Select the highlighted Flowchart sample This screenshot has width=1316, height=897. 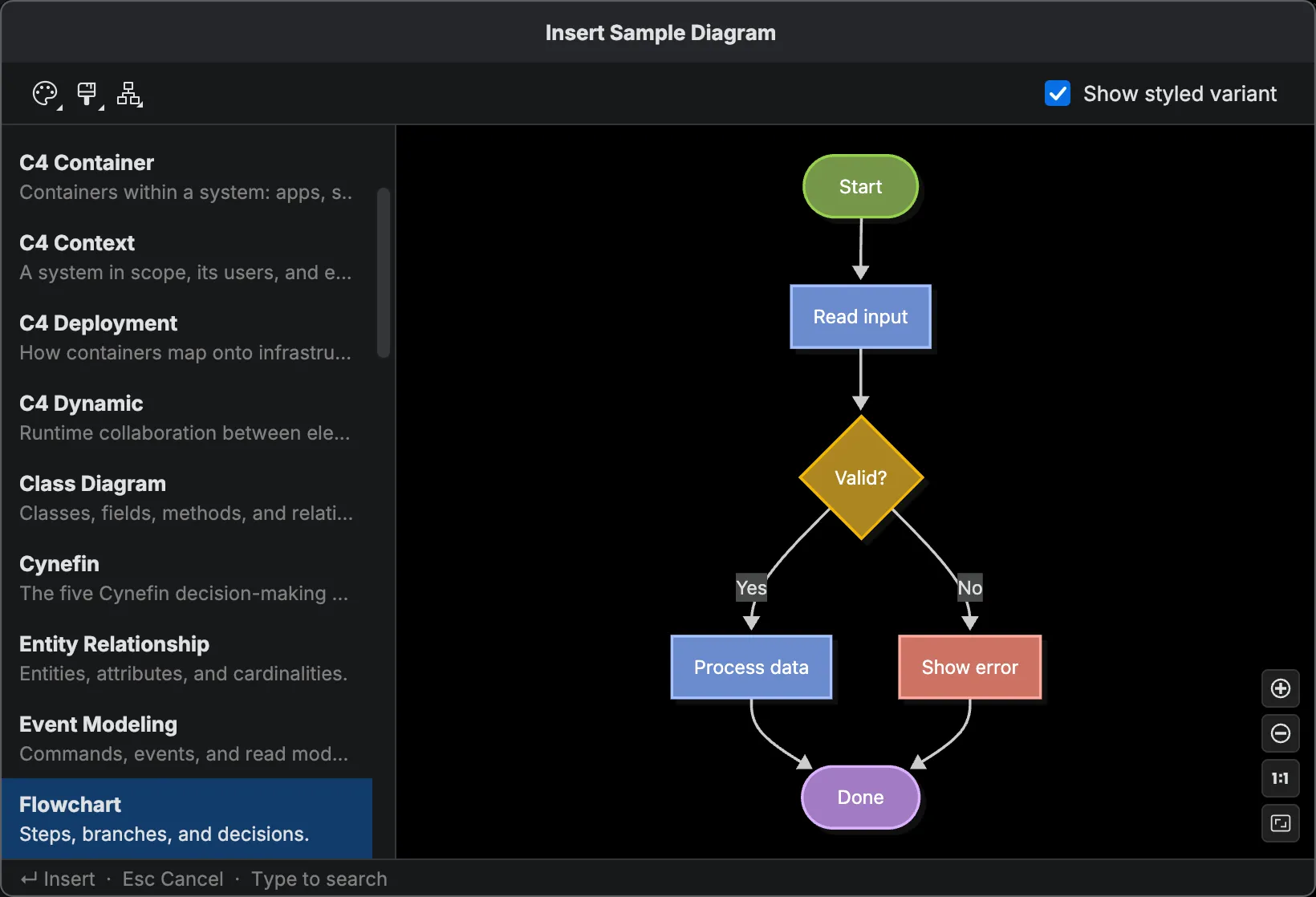pyautogui.click(x=187, y=818)
